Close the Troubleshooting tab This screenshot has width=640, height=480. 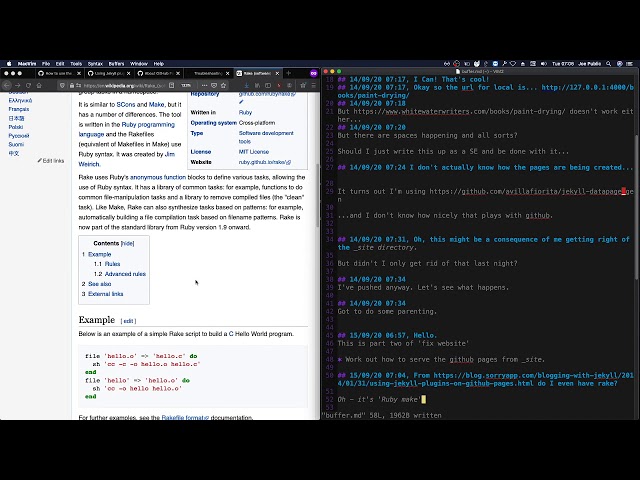pyautogui.click(x=228, y=73)
